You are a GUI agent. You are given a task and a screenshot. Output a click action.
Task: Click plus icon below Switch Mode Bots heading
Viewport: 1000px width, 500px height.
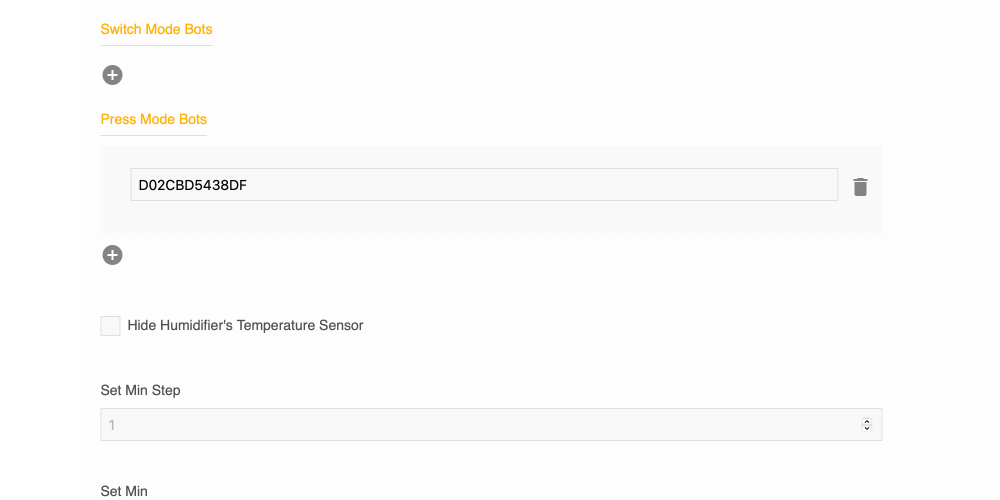[x=112, y=75]
